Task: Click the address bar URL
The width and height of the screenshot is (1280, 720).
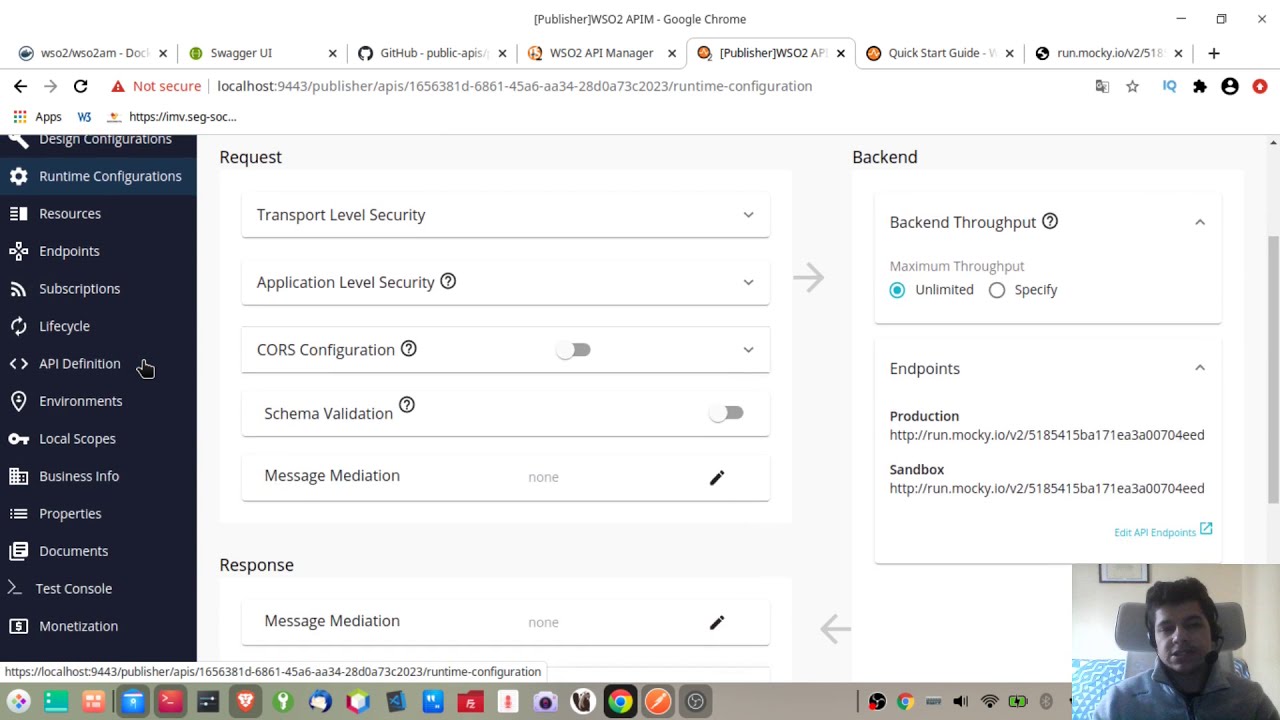Action: coord(514,86)
